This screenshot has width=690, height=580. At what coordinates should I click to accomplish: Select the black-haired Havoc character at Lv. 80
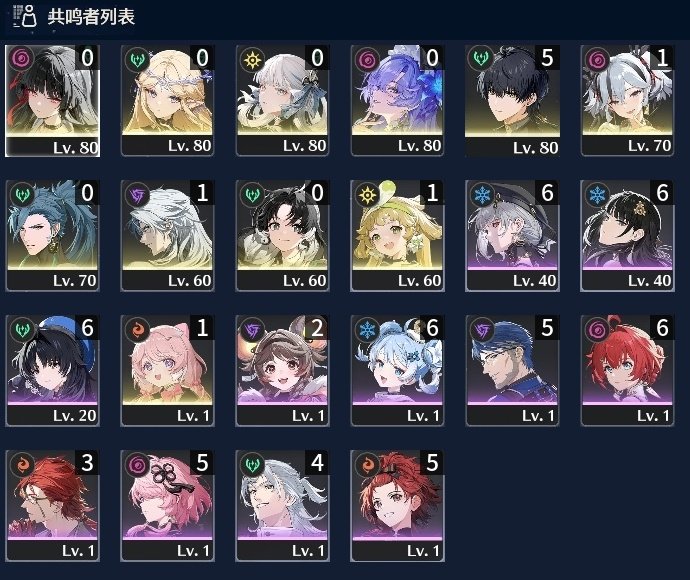[52, 101]
